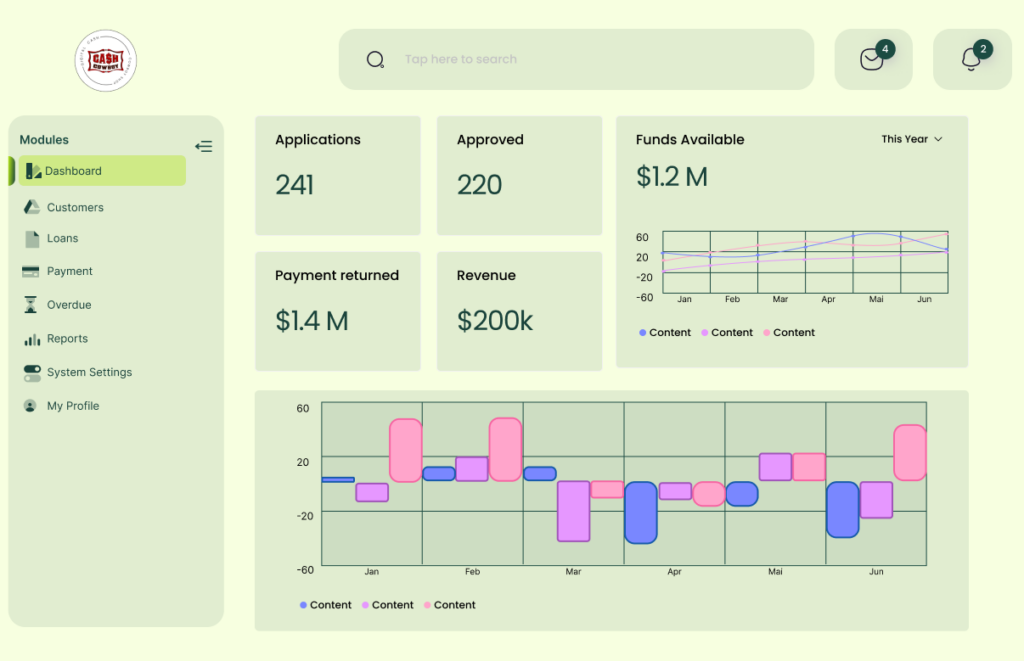Open the This Year dropdown
Screen dimensions: 1024x661
click(912, 139)
